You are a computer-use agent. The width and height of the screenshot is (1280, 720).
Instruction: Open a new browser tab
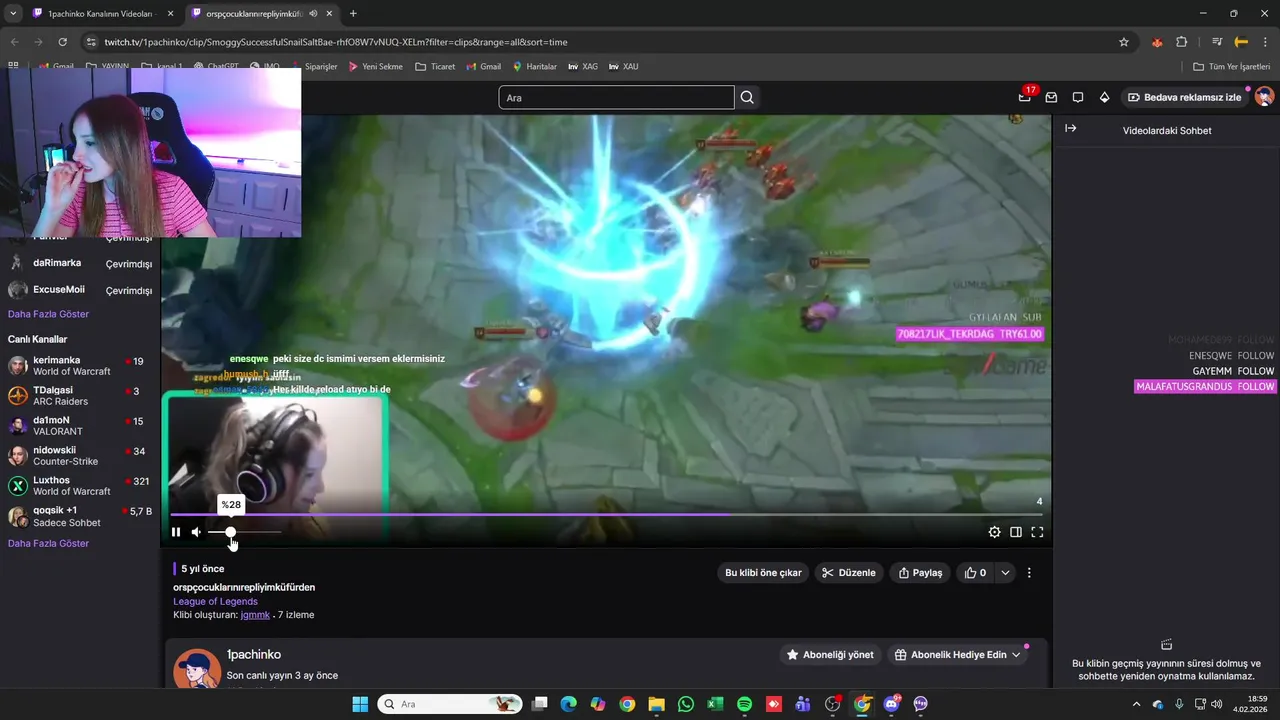click(x=353, y=13)
